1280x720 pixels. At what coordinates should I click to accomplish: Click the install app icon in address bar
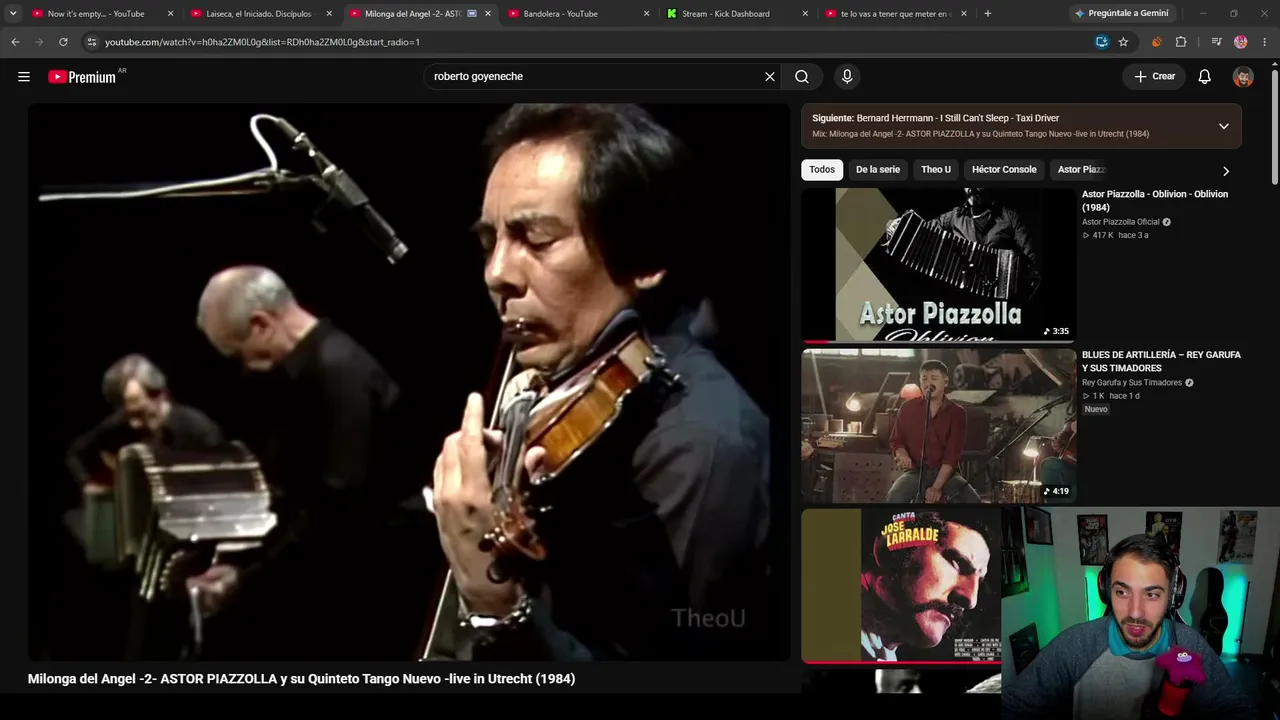pyautogui.click(x=1101, y=42)
